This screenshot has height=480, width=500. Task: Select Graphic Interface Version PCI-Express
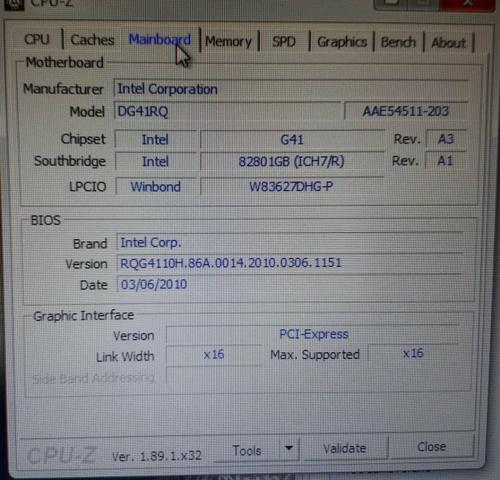[x=313, y=334]
